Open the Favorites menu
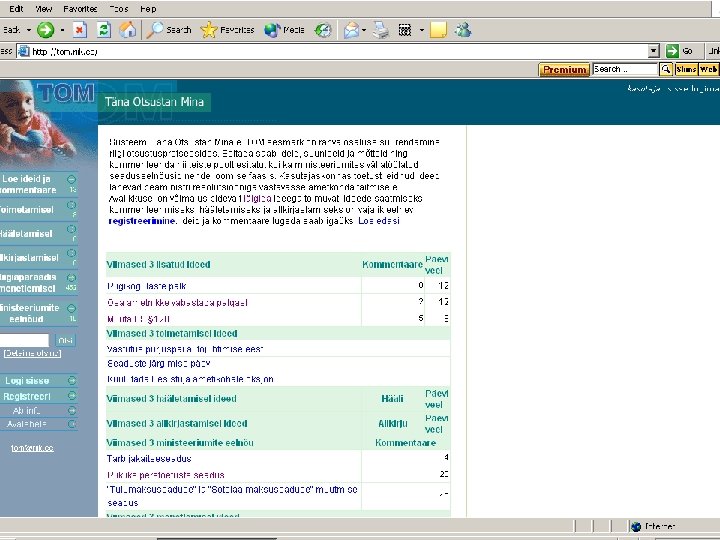720x540 pixels. click(80, 9)
